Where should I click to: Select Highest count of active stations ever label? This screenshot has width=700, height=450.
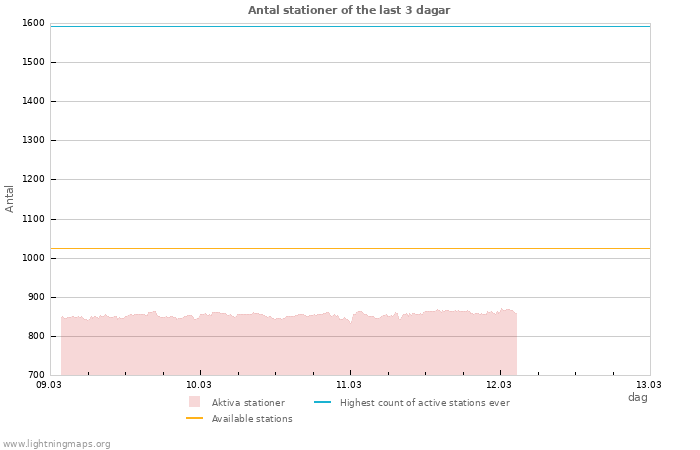(424, 403)
